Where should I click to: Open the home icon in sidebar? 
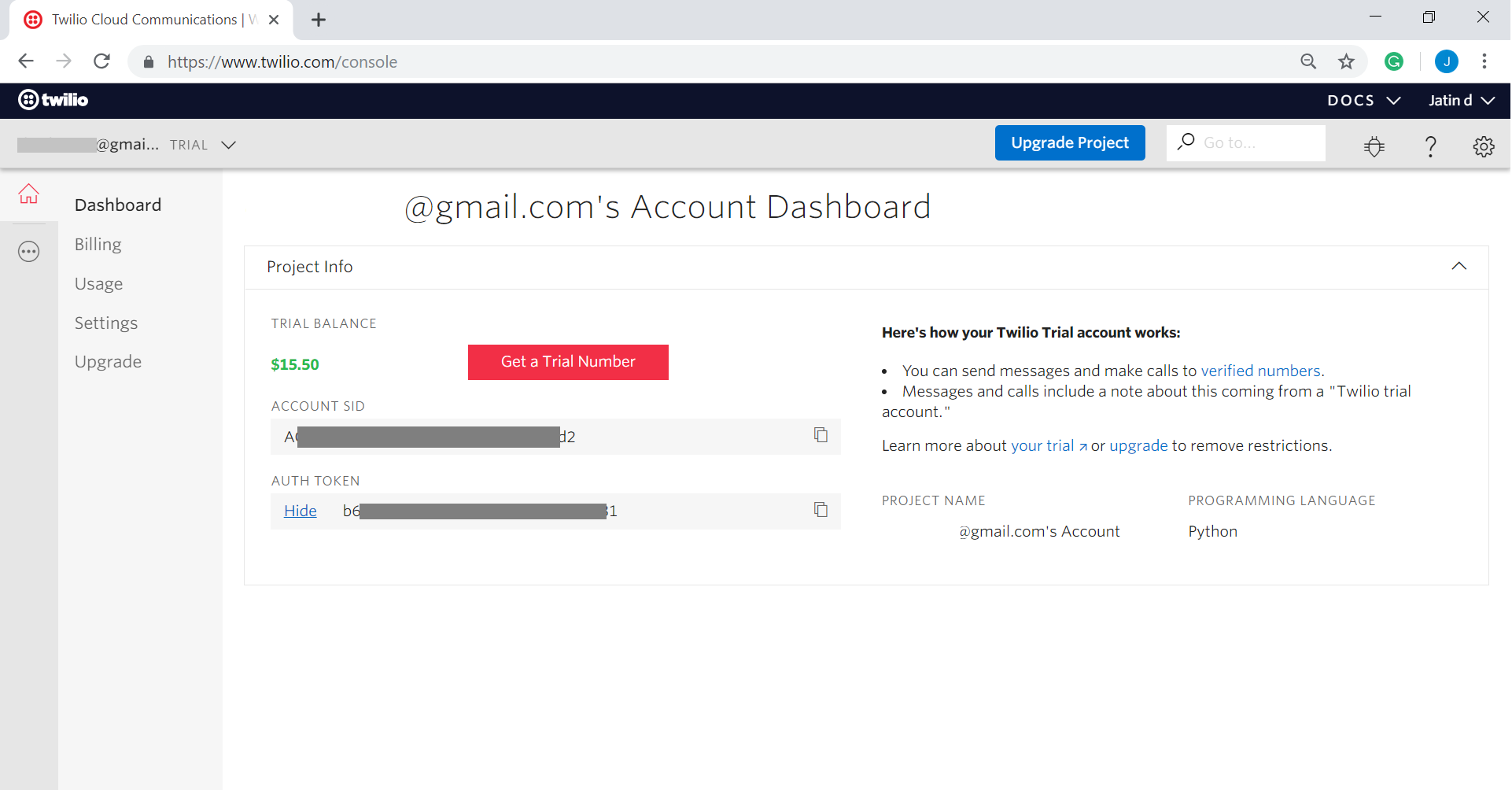point(29,194)
